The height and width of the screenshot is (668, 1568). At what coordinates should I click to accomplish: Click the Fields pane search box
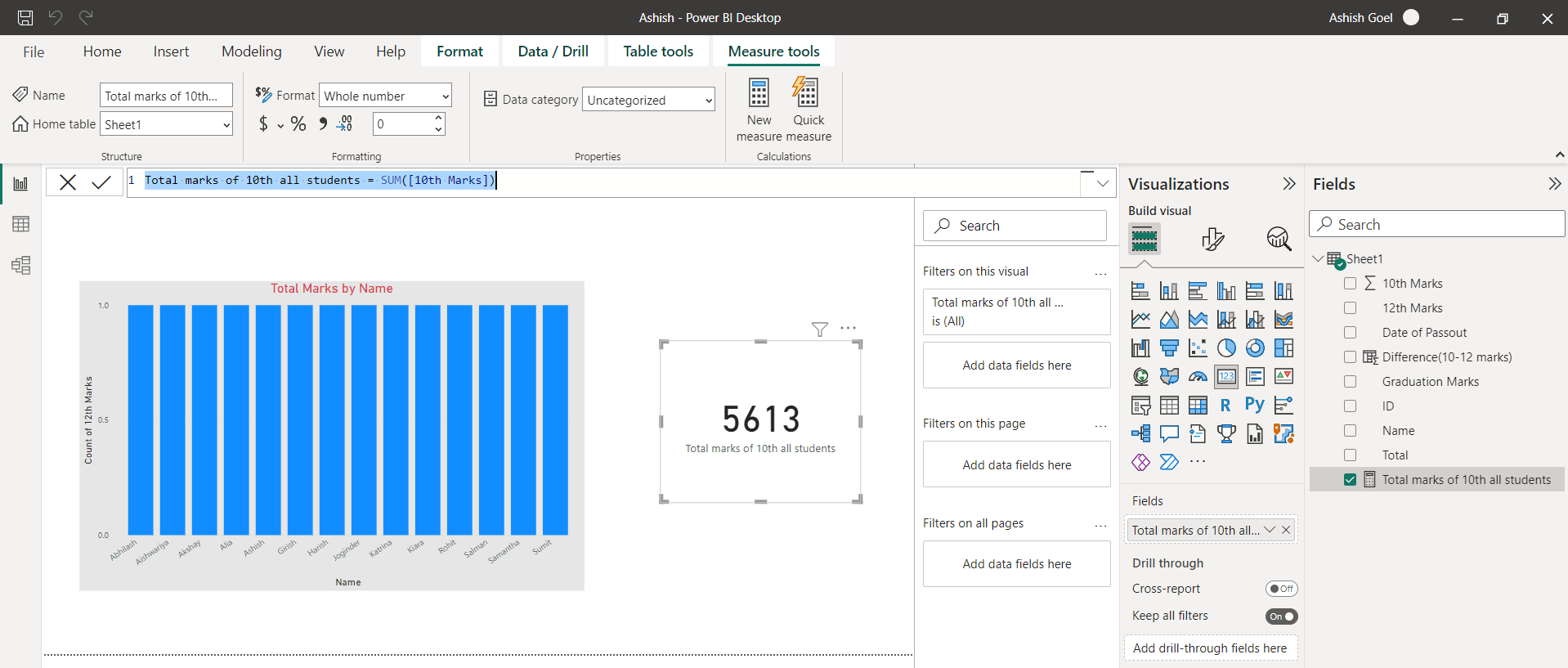coord(1436,224)
